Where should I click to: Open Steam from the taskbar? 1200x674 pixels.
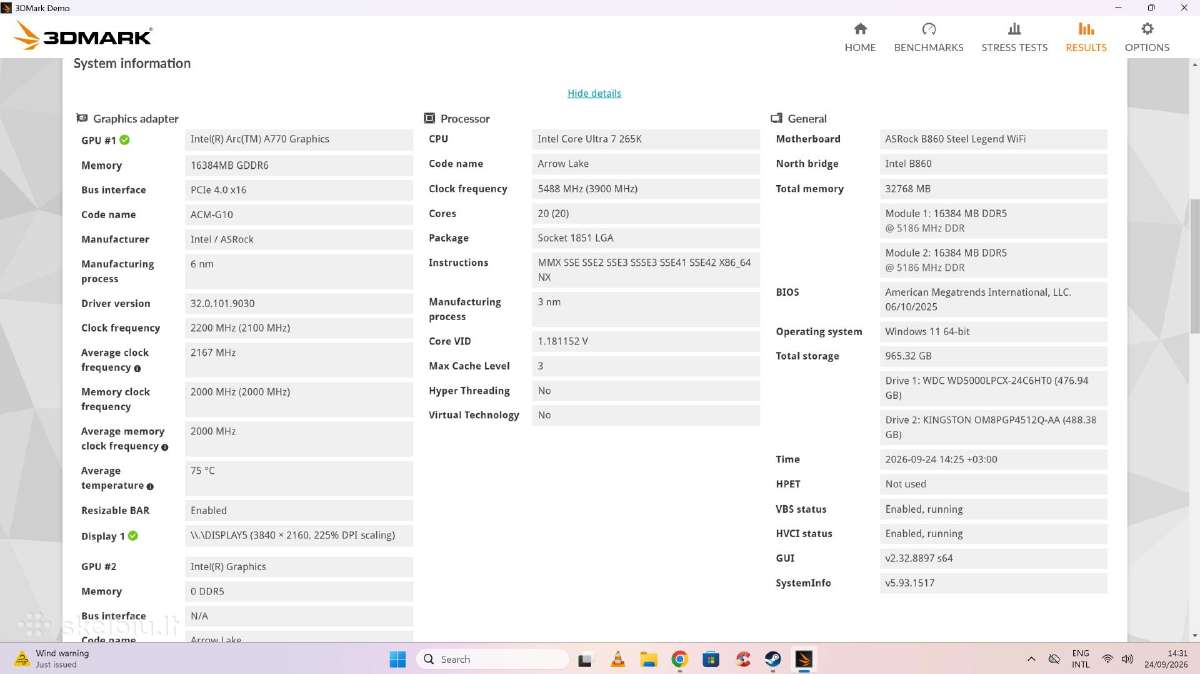773,659
